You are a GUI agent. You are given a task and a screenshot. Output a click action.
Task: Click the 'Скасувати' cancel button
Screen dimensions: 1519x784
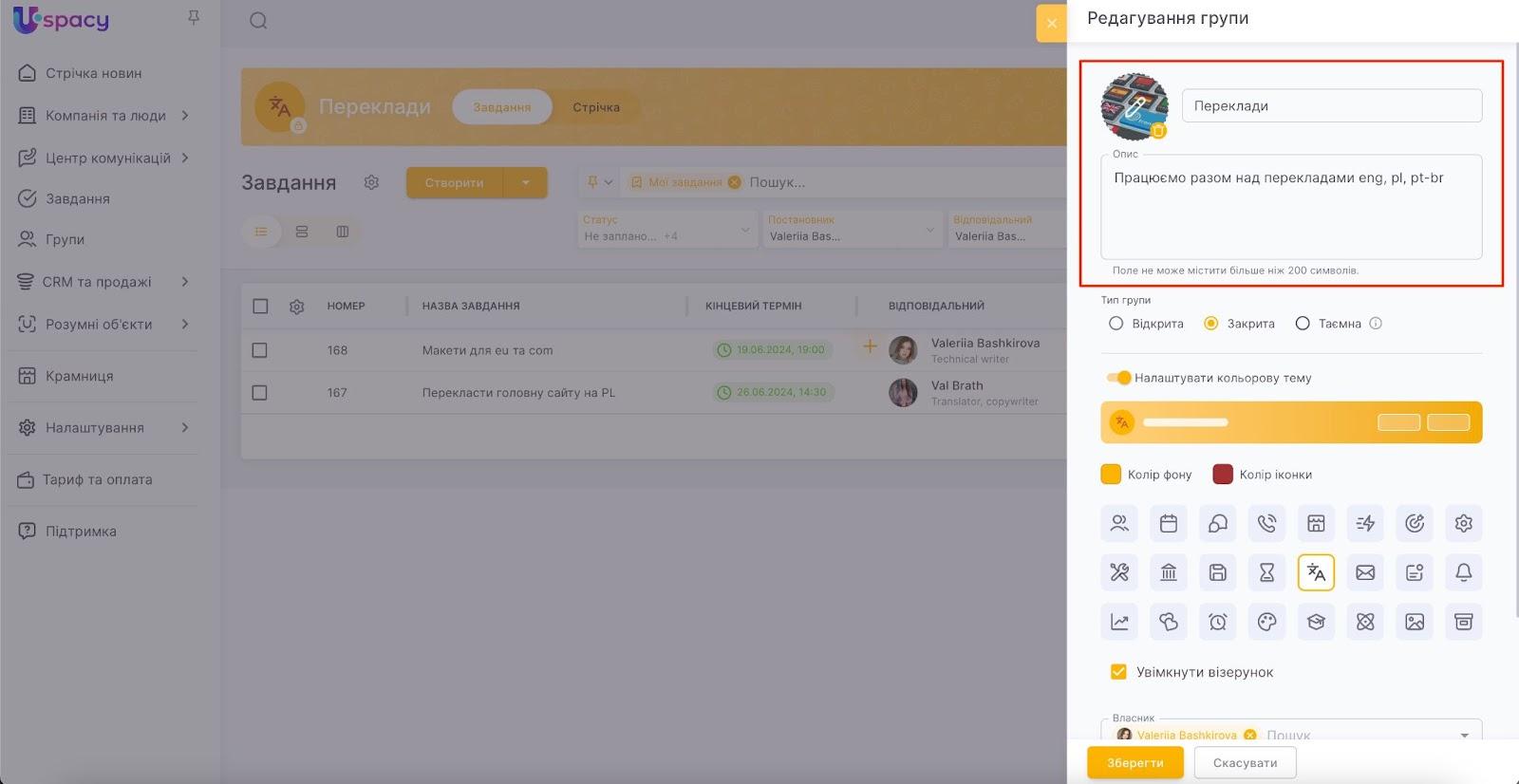pos(1245,762)
